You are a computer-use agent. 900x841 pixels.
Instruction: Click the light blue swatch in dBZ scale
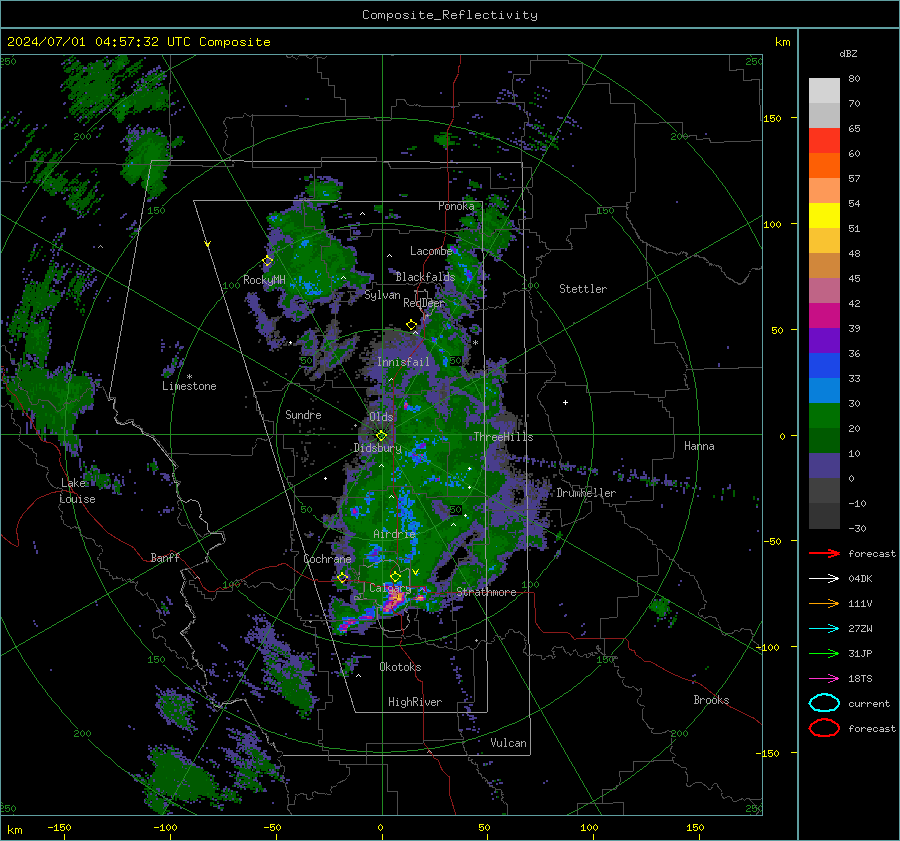(x=824, y=390)
